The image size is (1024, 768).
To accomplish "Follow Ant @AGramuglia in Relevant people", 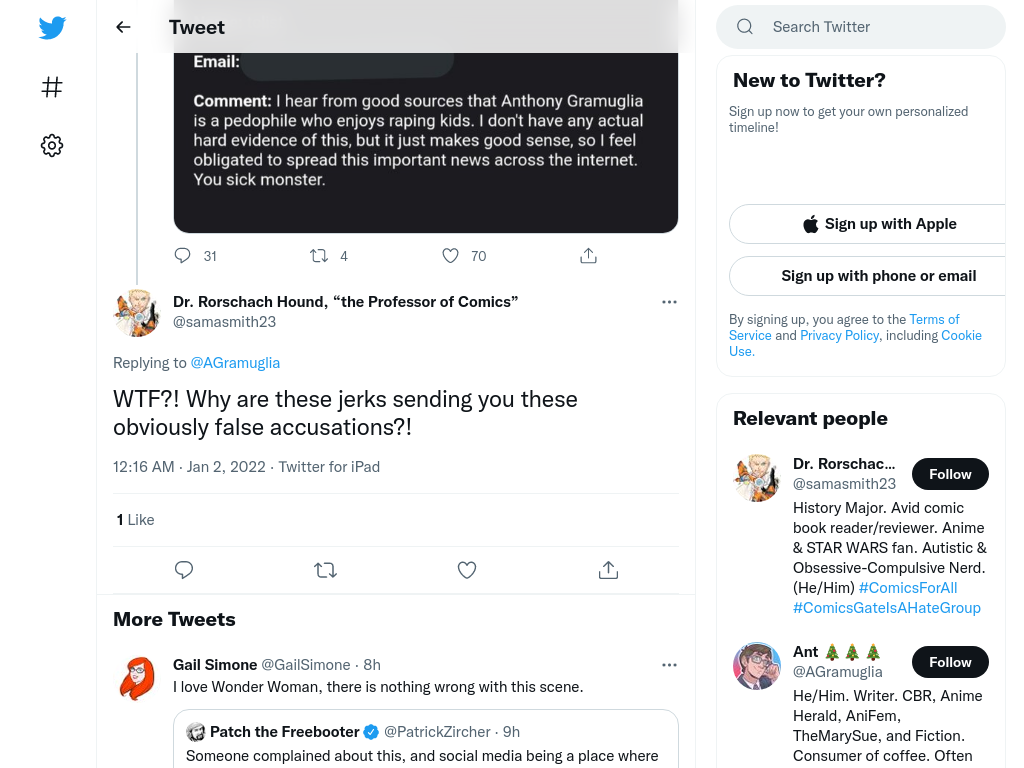I will (950, 662).
